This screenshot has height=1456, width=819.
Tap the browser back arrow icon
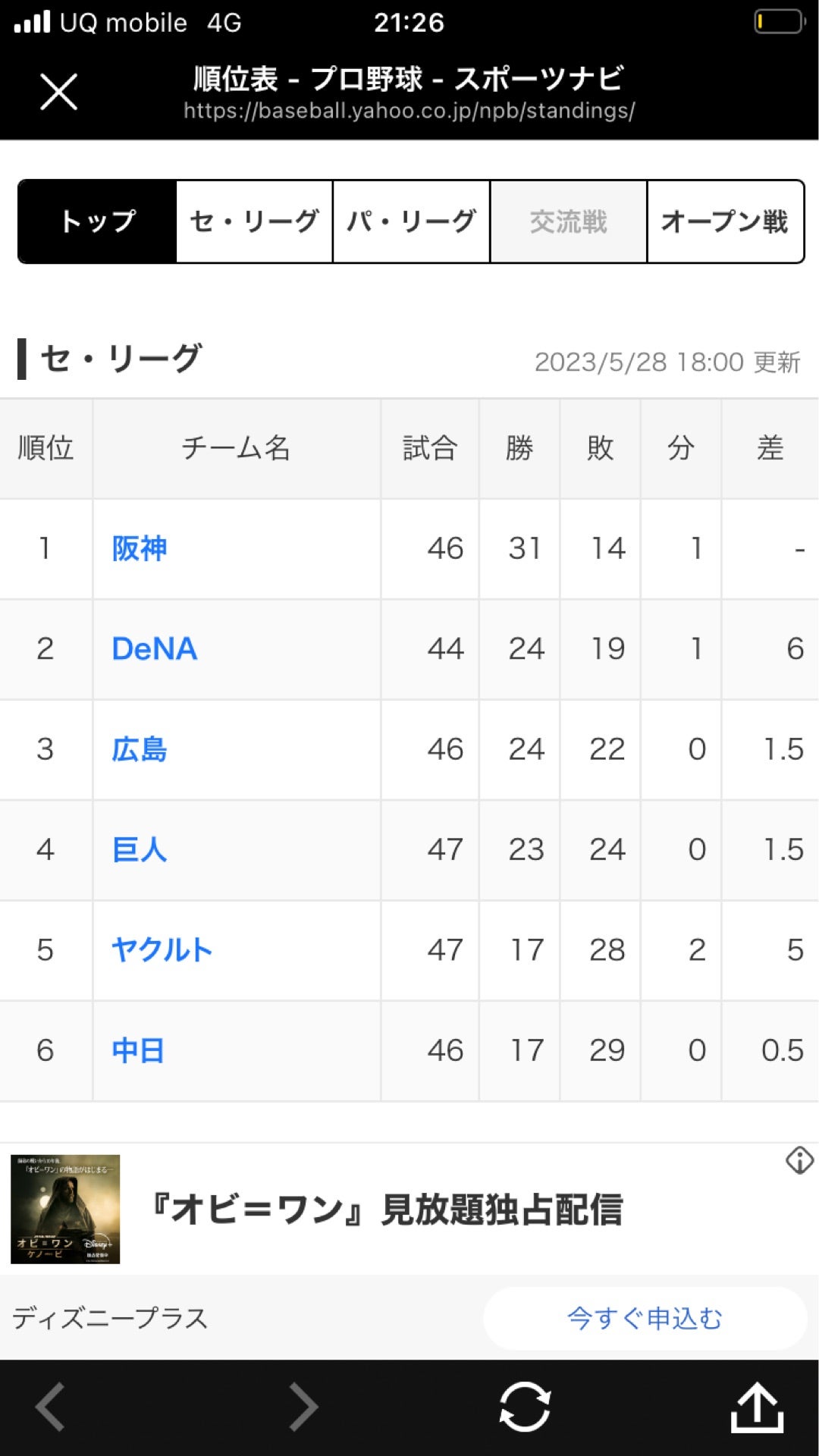[x=51, y=1406]
